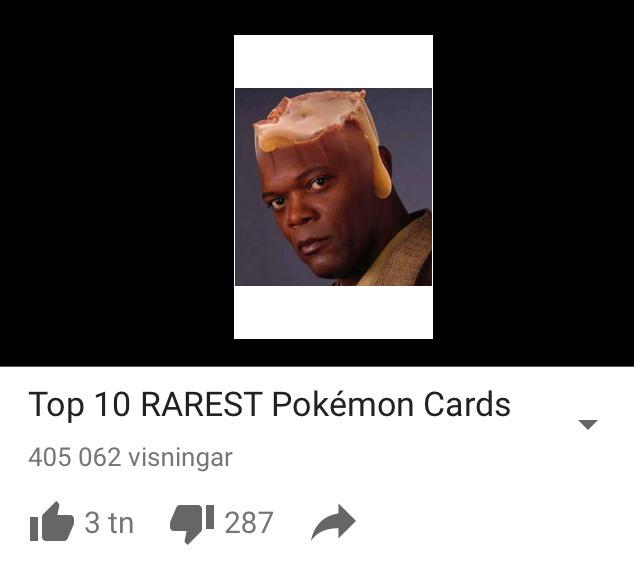Tap the video title "Top 10 RAREST Pokémon Cards"
634x561 pixels.
click(x=269, y=404)
